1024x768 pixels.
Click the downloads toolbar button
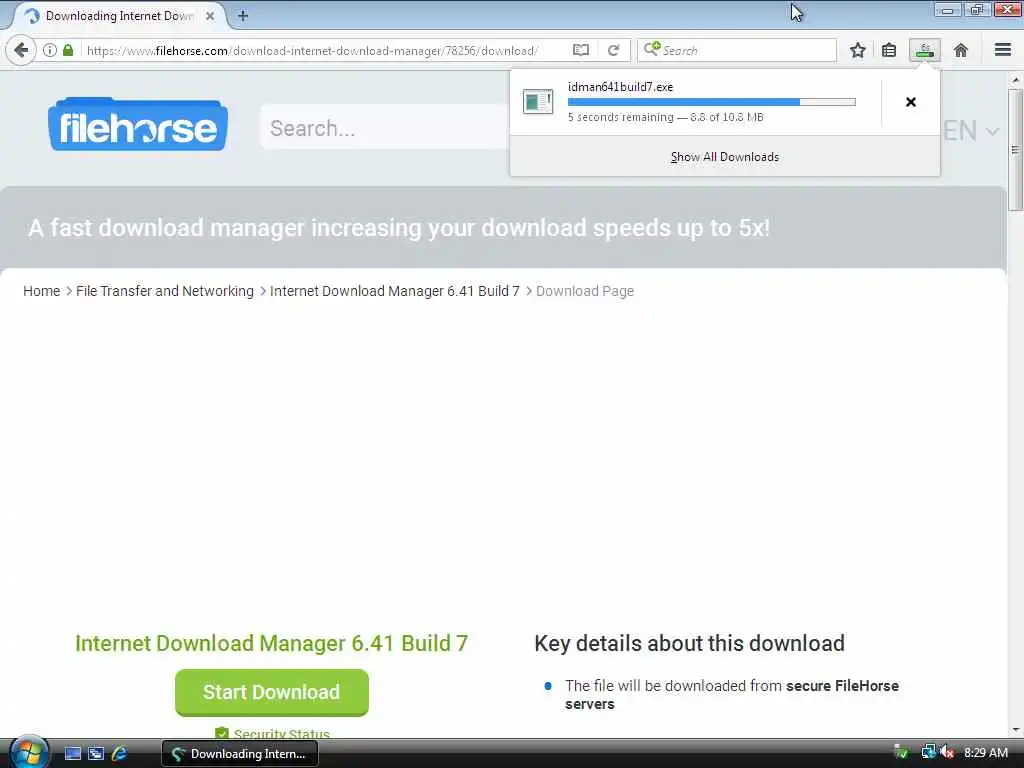pyautogui.click(x=925, y=50)
